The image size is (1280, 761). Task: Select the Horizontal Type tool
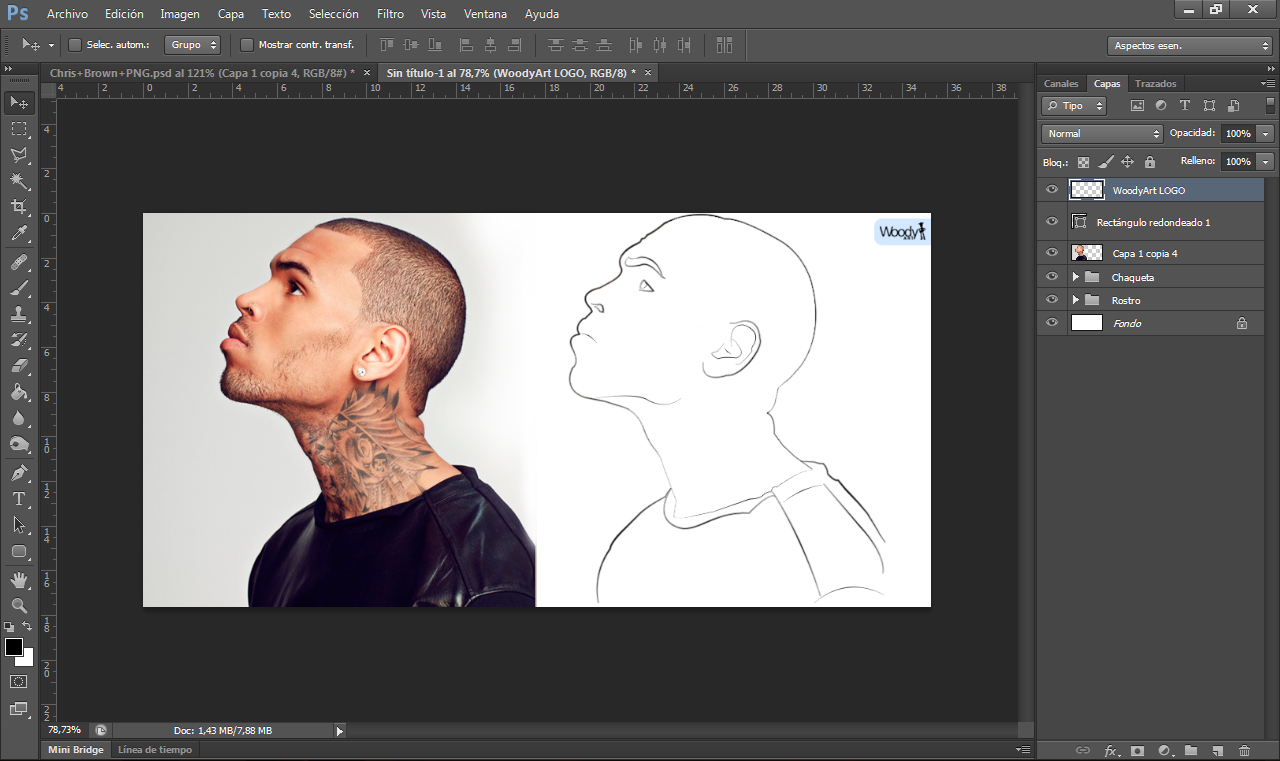pyautogui.click(x=19, y=498)
